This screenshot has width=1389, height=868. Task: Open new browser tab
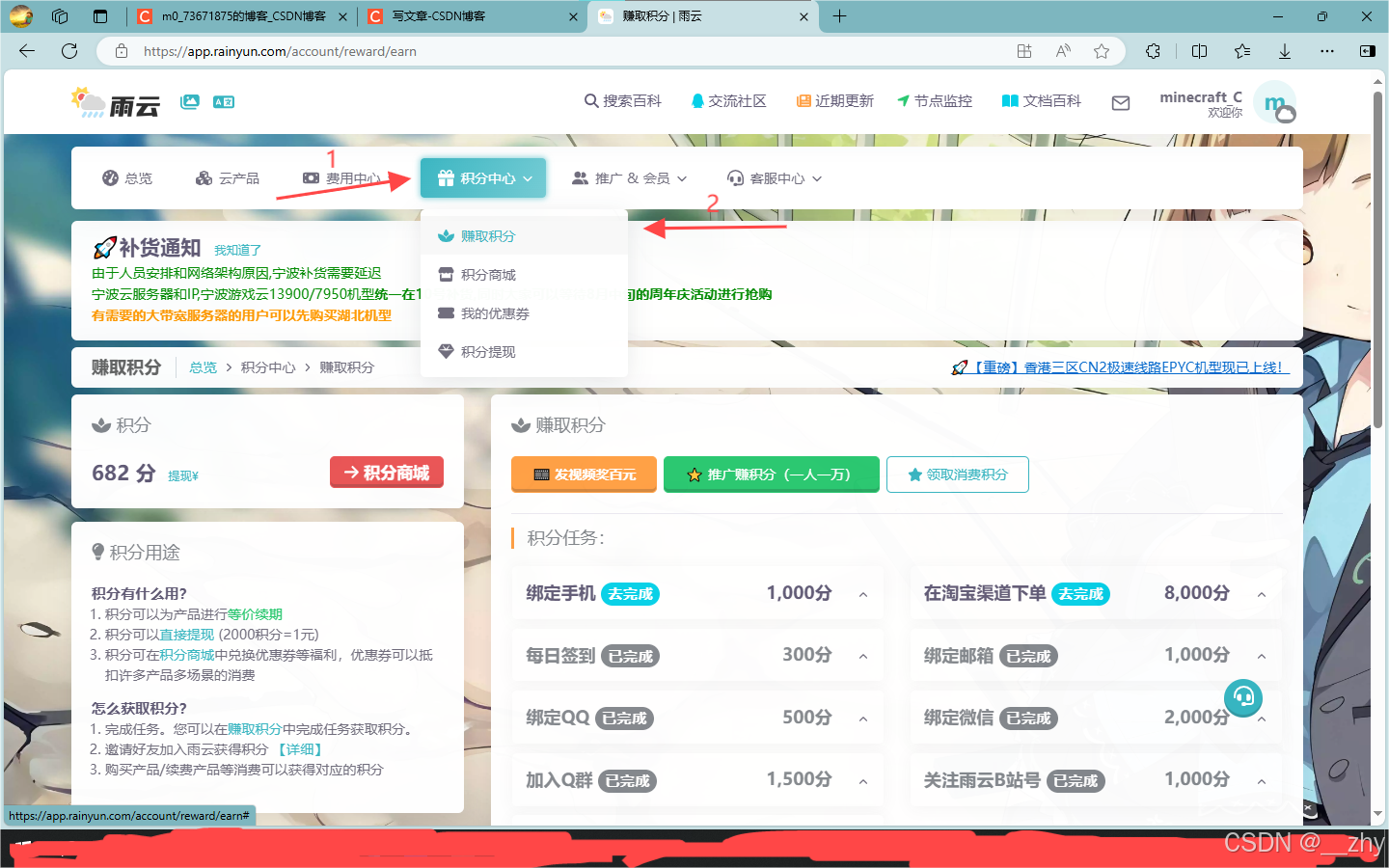839,15
